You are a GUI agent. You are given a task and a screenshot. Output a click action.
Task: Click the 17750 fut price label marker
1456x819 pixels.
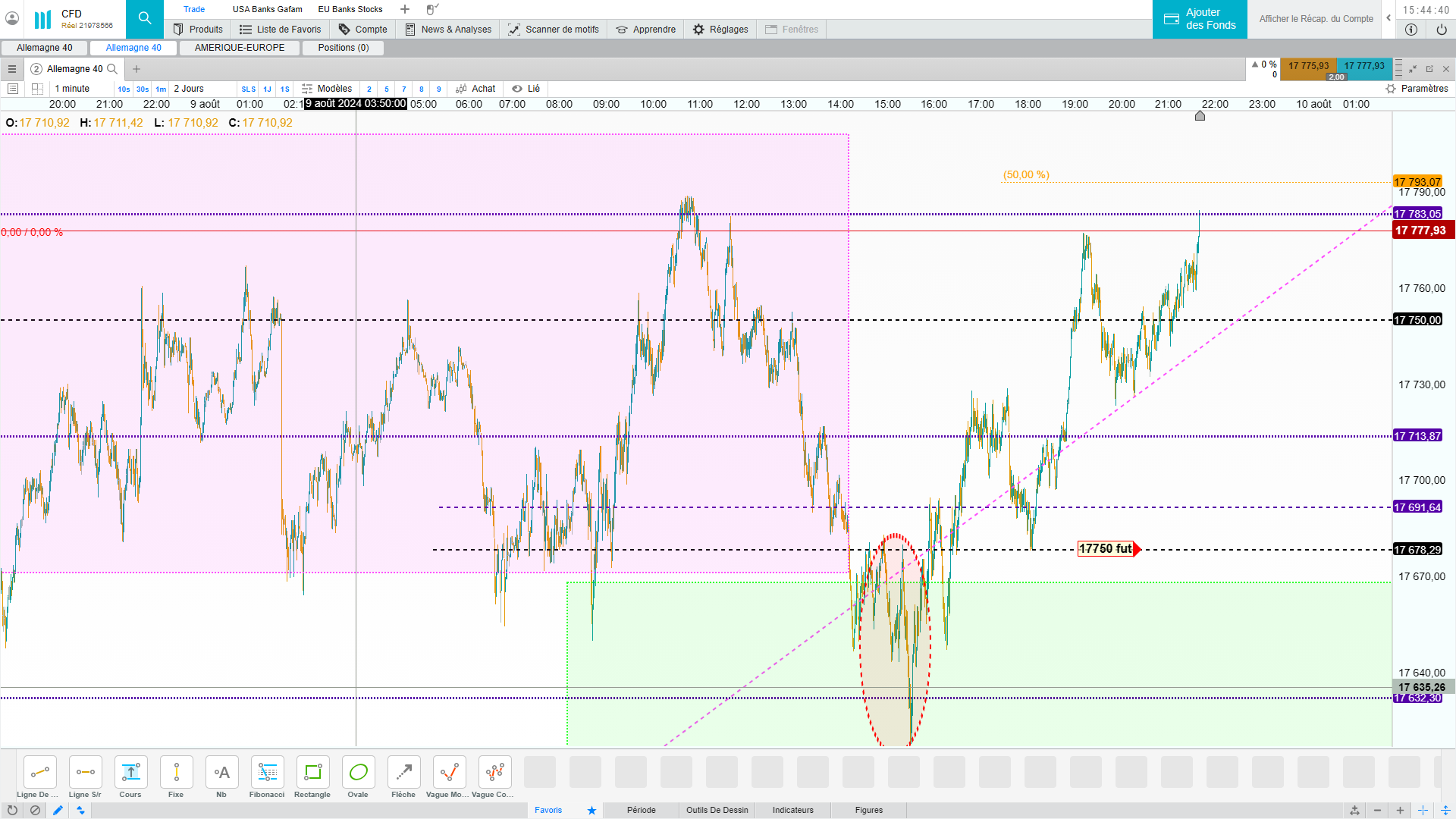pyautogui.click(x=1106, y=549)
